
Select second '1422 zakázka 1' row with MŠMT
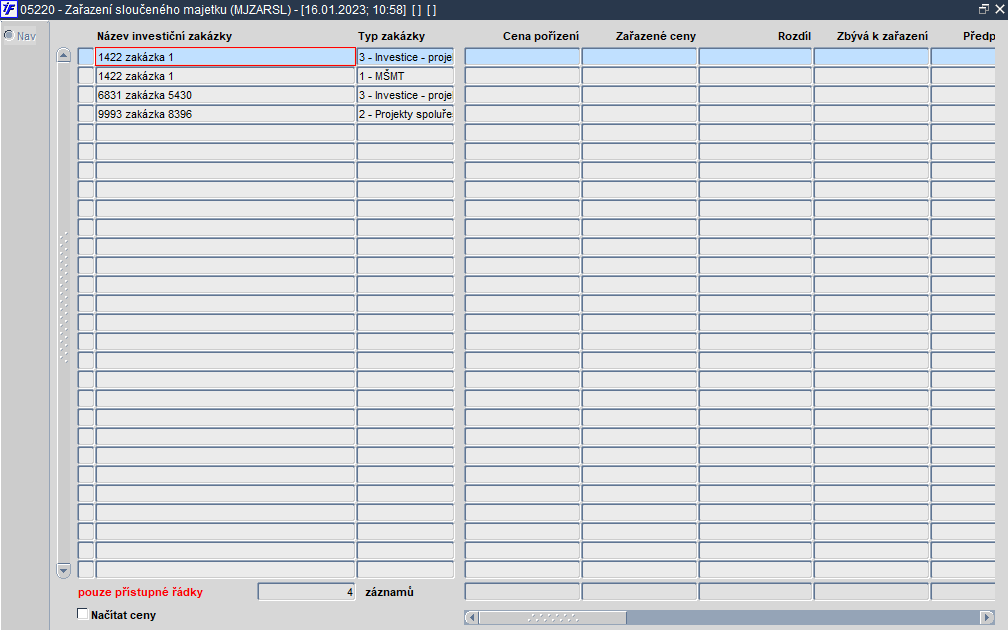[x=226, y=76]
